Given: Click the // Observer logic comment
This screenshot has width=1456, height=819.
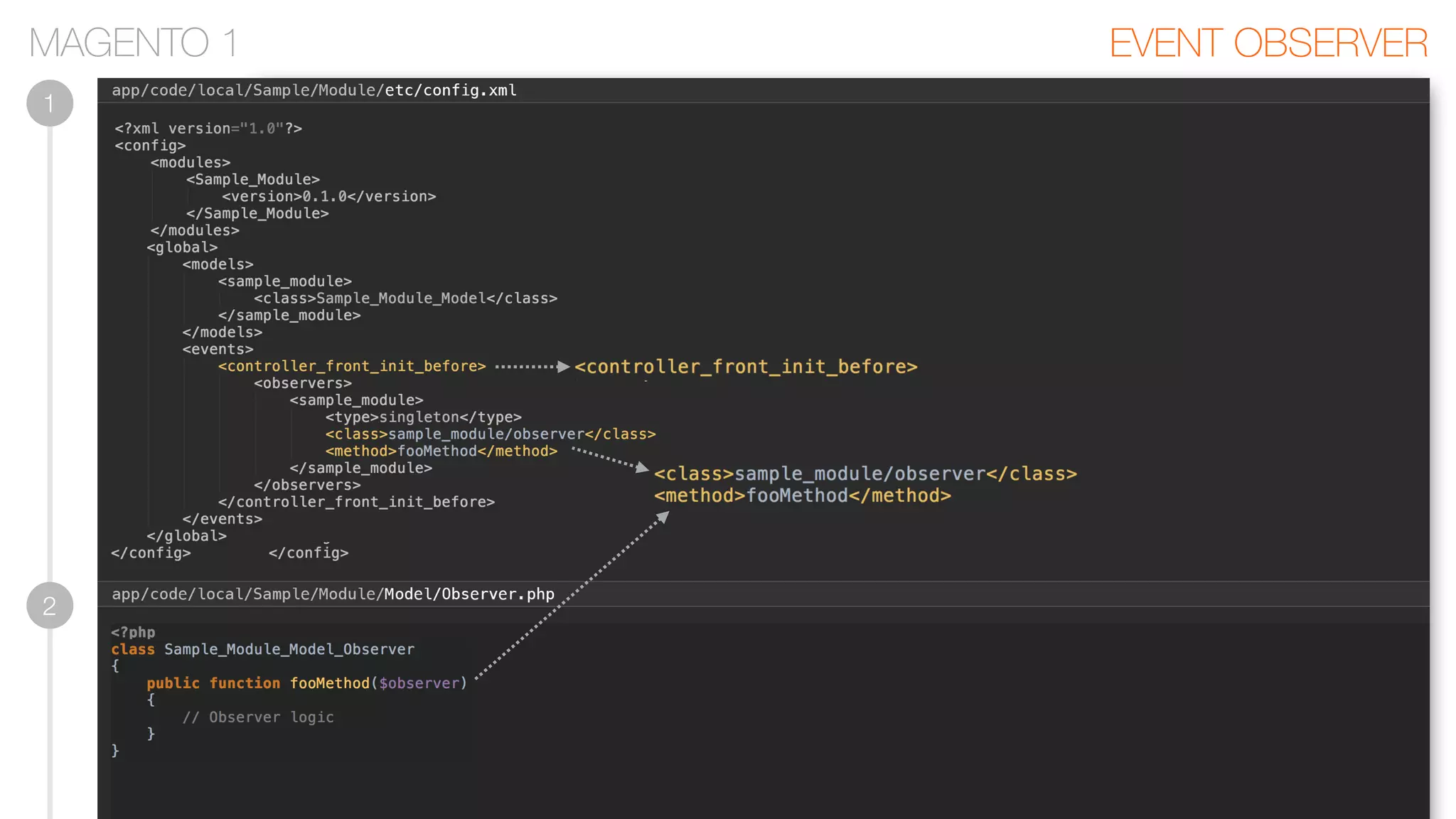Looking at the screenshot, I should 258,717.
